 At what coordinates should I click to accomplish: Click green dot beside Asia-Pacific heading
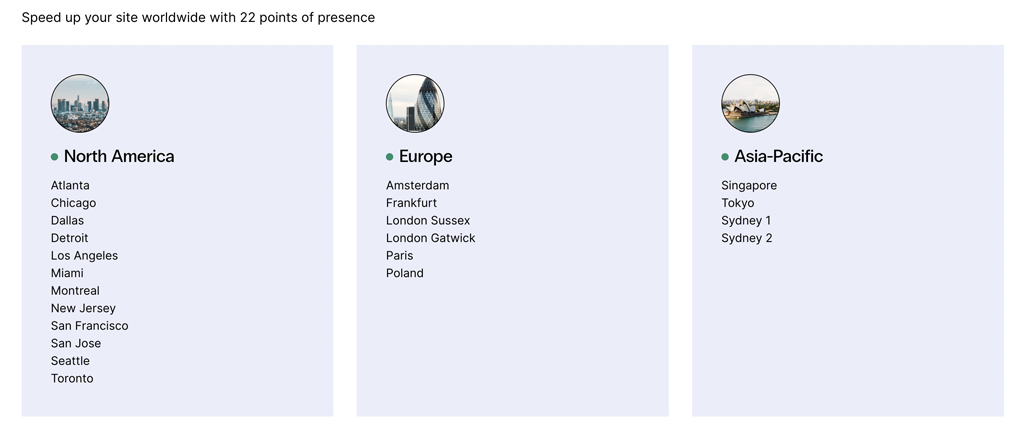tap(725, 157)
